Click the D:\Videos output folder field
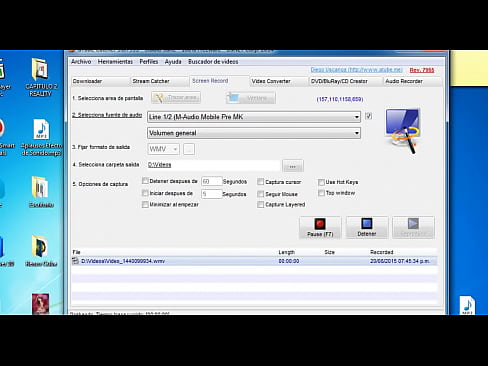488x366 pixels. click(x=213, y=165)
